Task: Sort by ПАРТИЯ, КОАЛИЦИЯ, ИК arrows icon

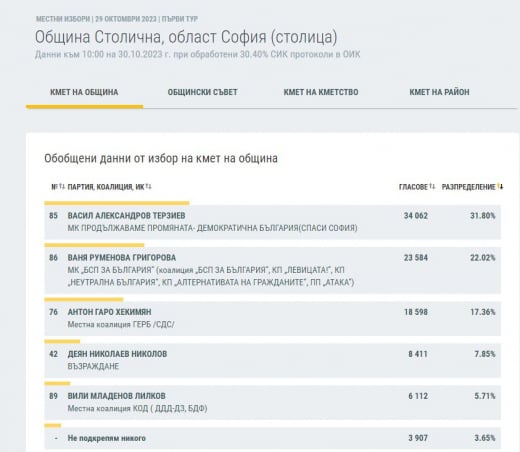Action: point(148,187)
